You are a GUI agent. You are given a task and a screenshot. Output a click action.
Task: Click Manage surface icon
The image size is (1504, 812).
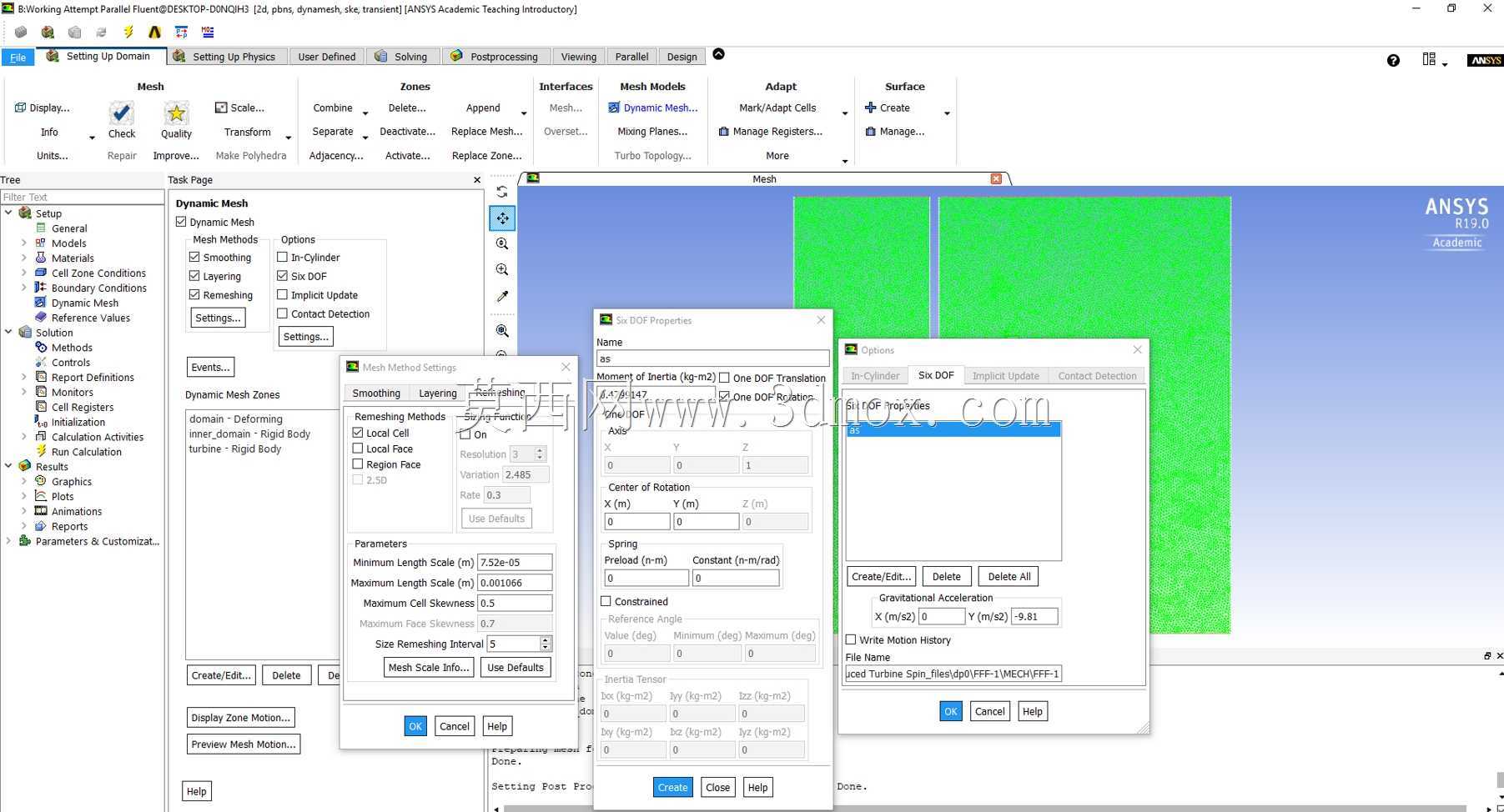[870, 132]
